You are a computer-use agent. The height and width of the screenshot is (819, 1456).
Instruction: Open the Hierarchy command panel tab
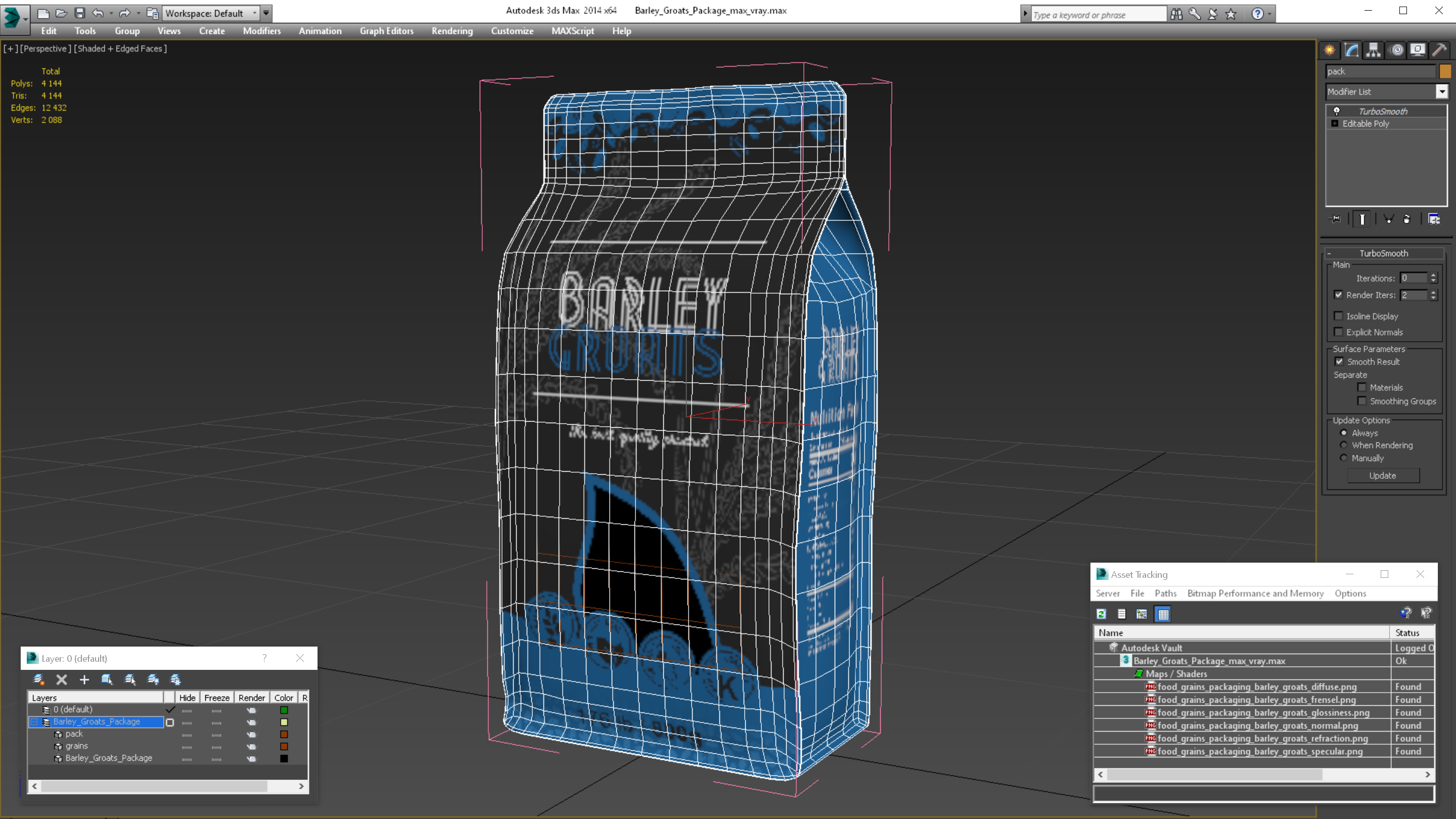click(x=1374, y=51)
